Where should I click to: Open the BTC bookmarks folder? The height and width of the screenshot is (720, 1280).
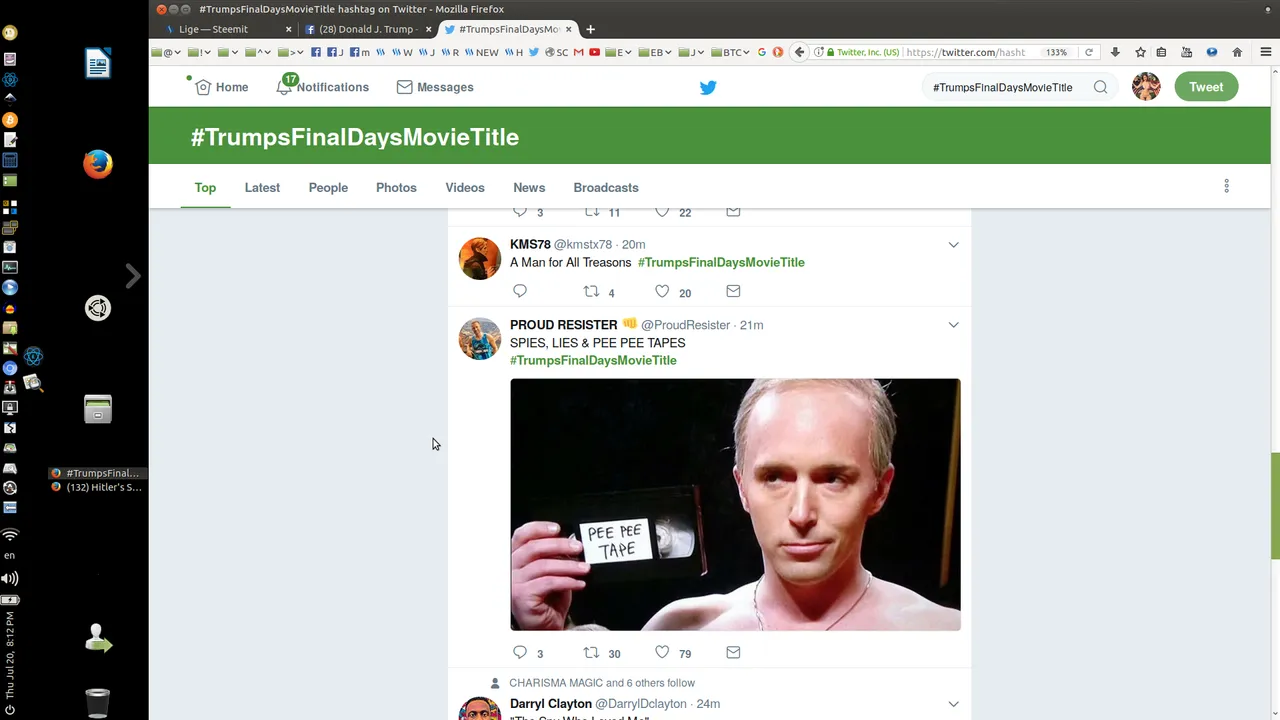729,52
